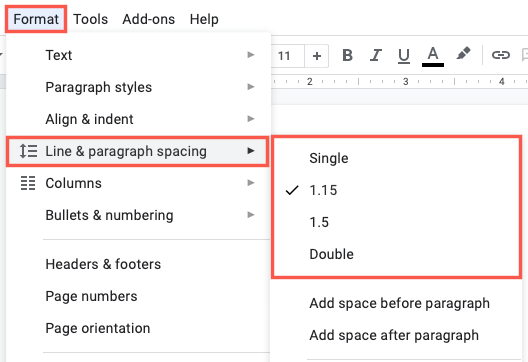528x362 pixels.
Task: Open the Tools menu
Action: point(91,19)
